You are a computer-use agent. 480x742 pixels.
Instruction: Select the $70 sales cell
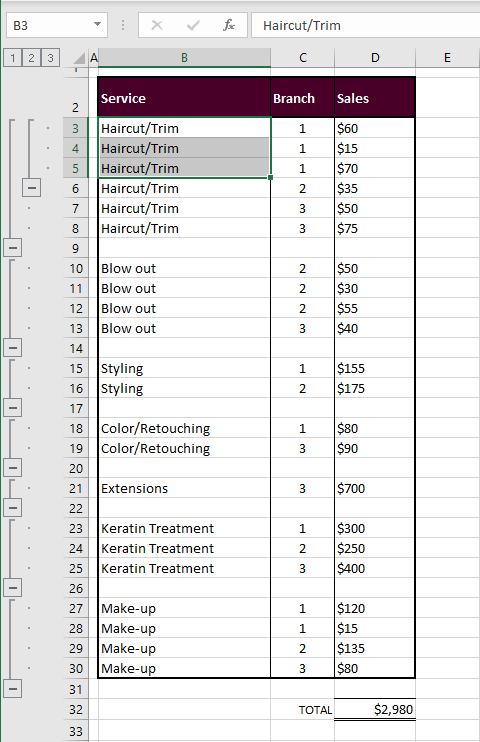375,168
